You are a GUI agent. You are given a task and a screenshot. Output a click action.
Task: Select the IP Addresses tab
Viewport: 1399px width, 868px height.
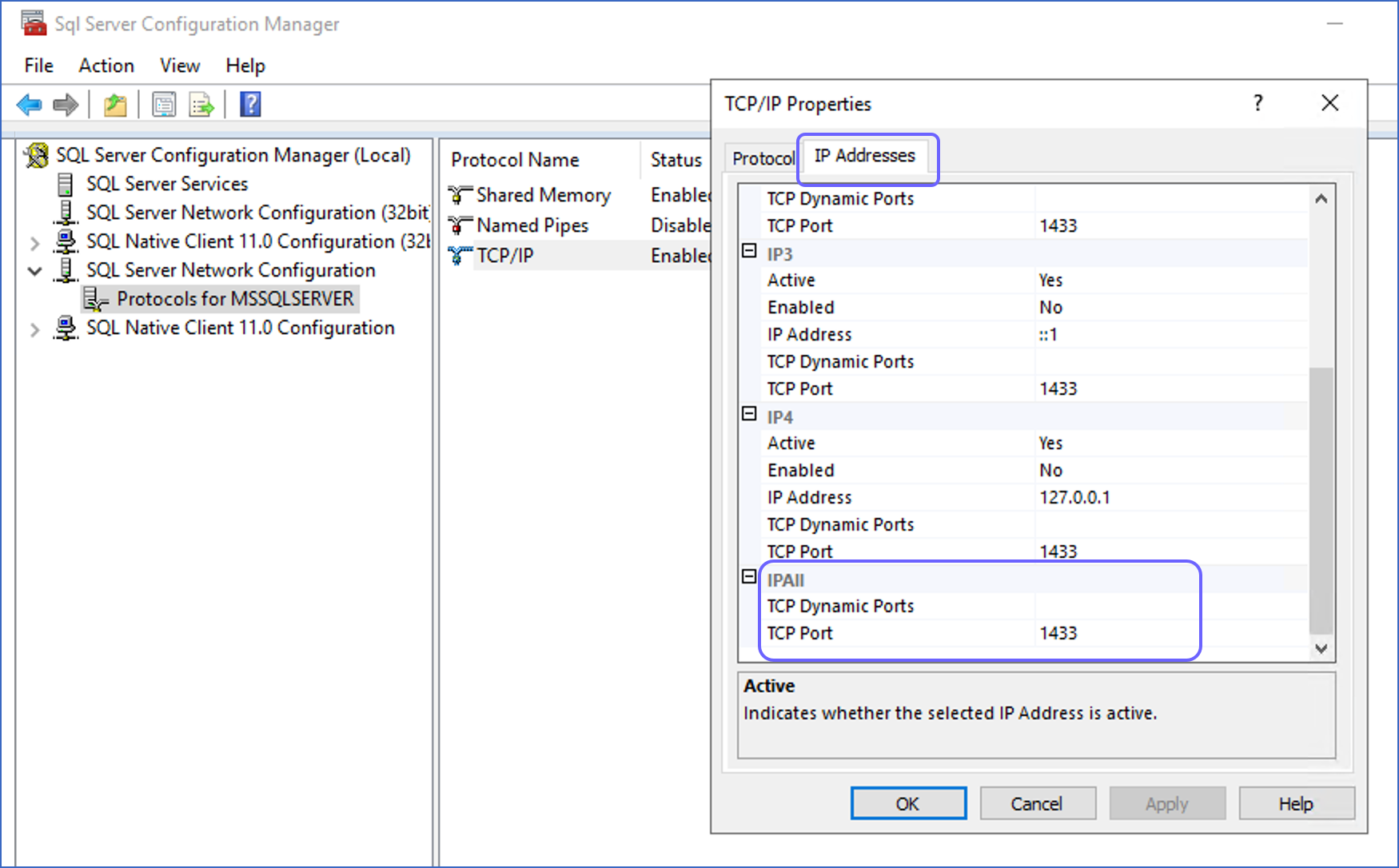pyautogui.click(x=865, y=156)
